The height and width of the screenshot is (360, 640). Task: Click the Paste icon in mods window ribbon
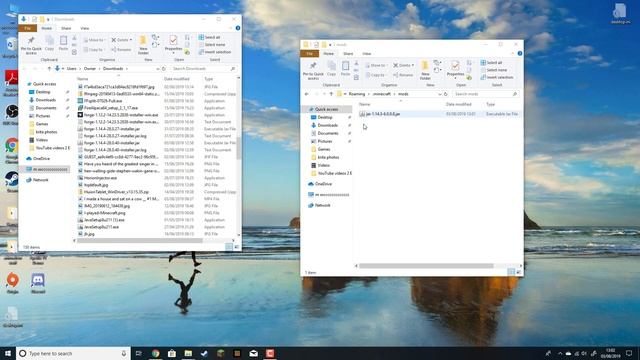pos(345,69)
